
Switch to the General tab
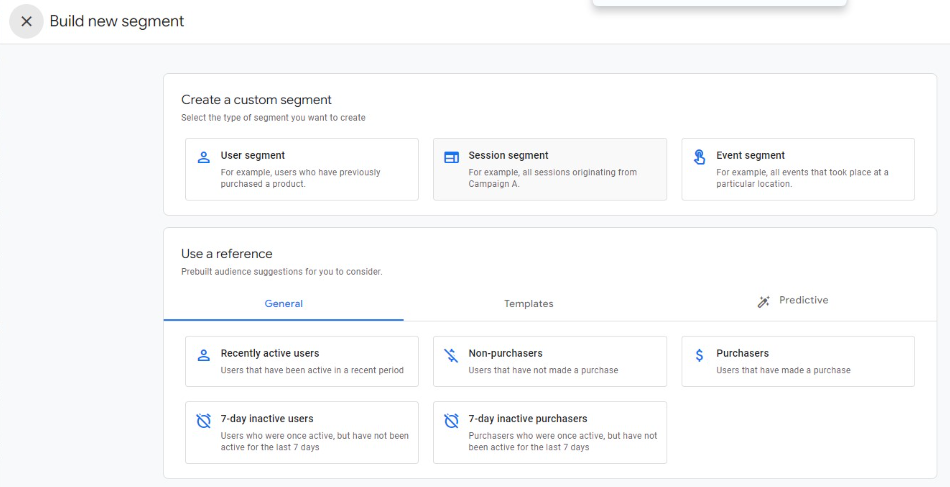click(x=283, y=303)
